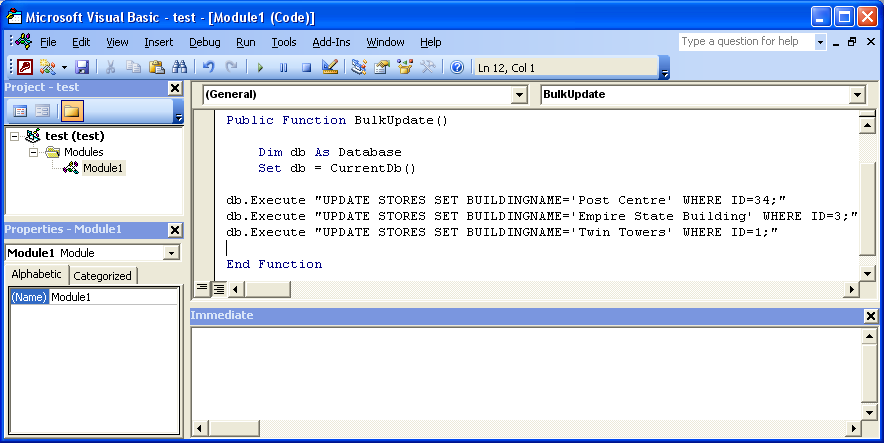Image resolution: width=884 pixels, height=443 pixels.
Task: Open the Add-Ins menu
Action: [332, 42]
